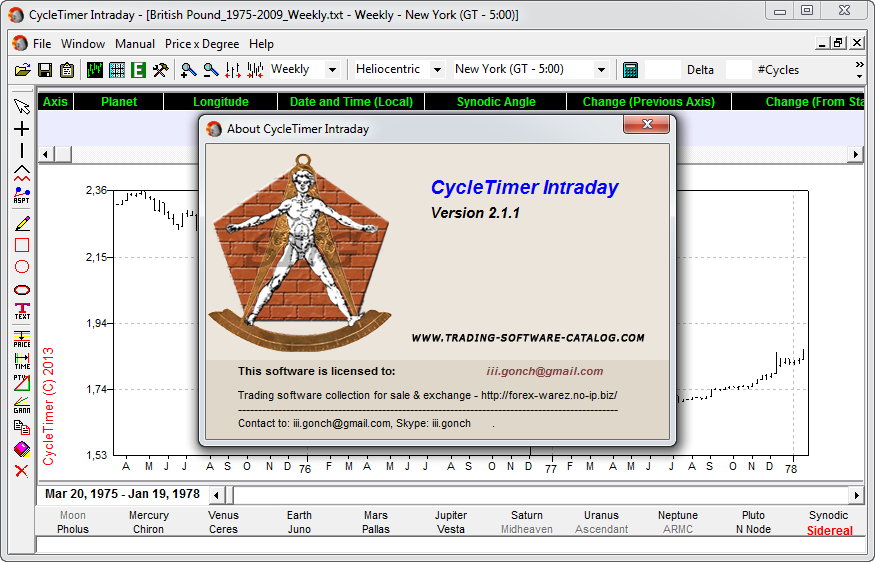875x562 pixels.
Task: Expand the Heliocentric dropdown
Action: [x=436, y=70]
